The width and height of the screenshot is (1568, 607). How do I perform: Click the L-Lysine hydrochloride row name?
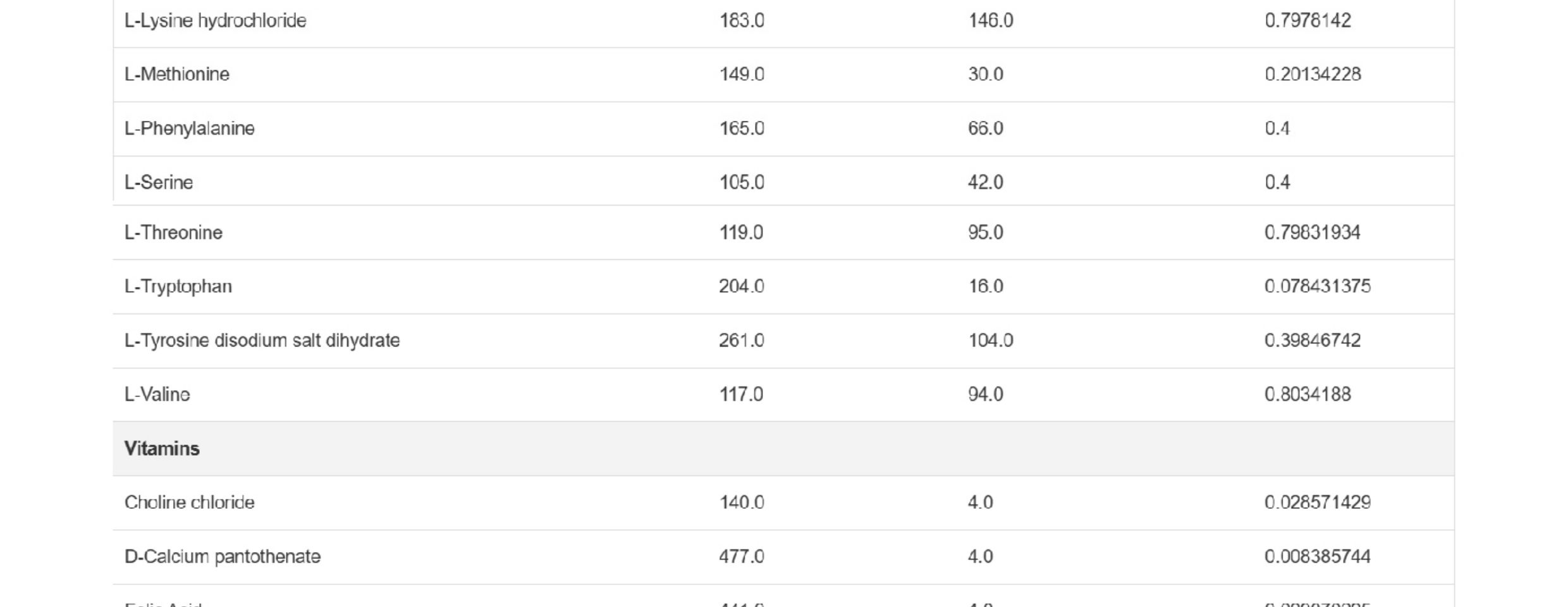(x=215, y=21)
